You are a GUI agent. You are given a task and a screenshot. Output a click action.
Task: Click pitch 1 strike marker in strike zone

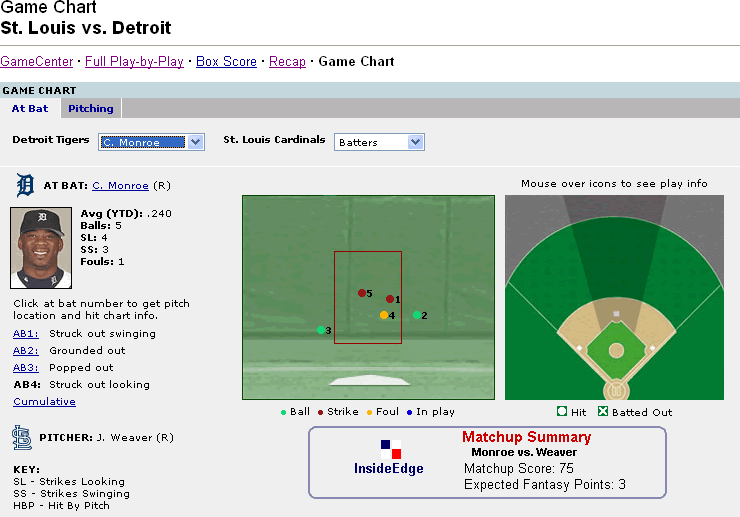[390, 298]
